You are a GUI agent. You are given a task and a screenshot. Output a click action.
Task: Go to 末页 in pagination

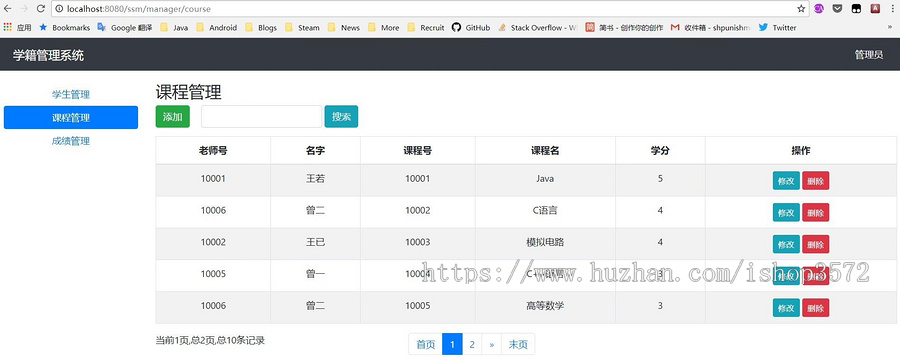518,344
